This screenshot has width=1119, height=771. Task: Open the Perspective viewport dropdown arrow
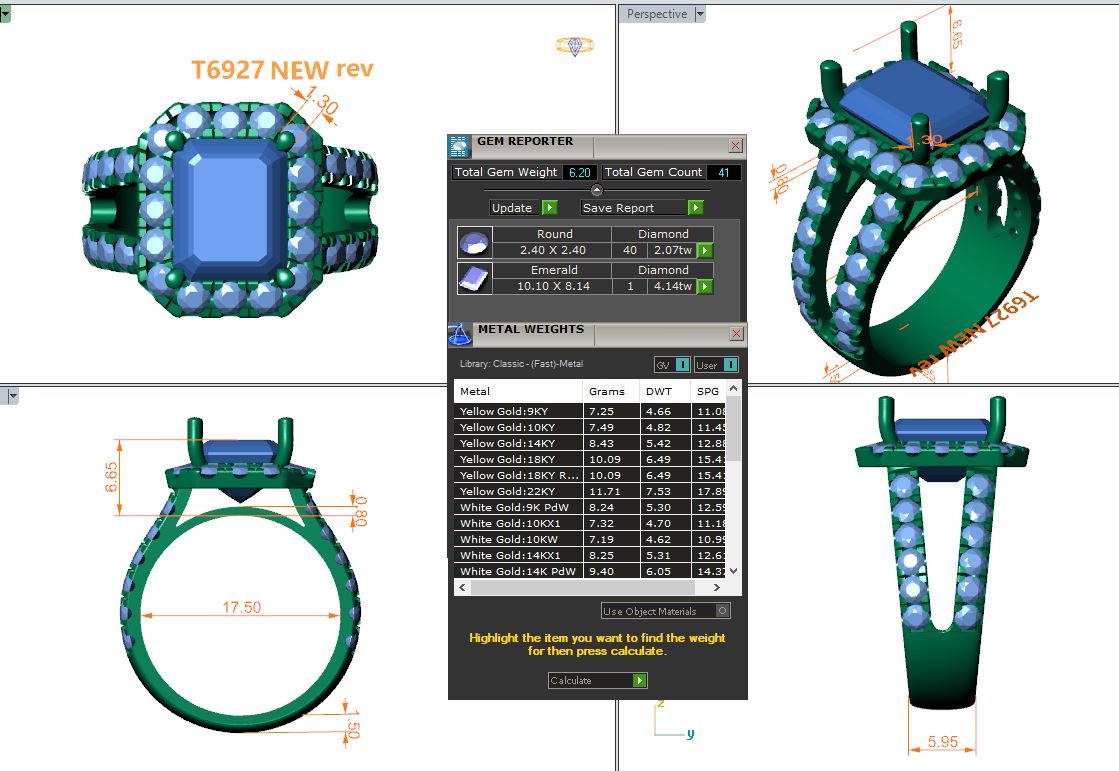coord(700,14)
